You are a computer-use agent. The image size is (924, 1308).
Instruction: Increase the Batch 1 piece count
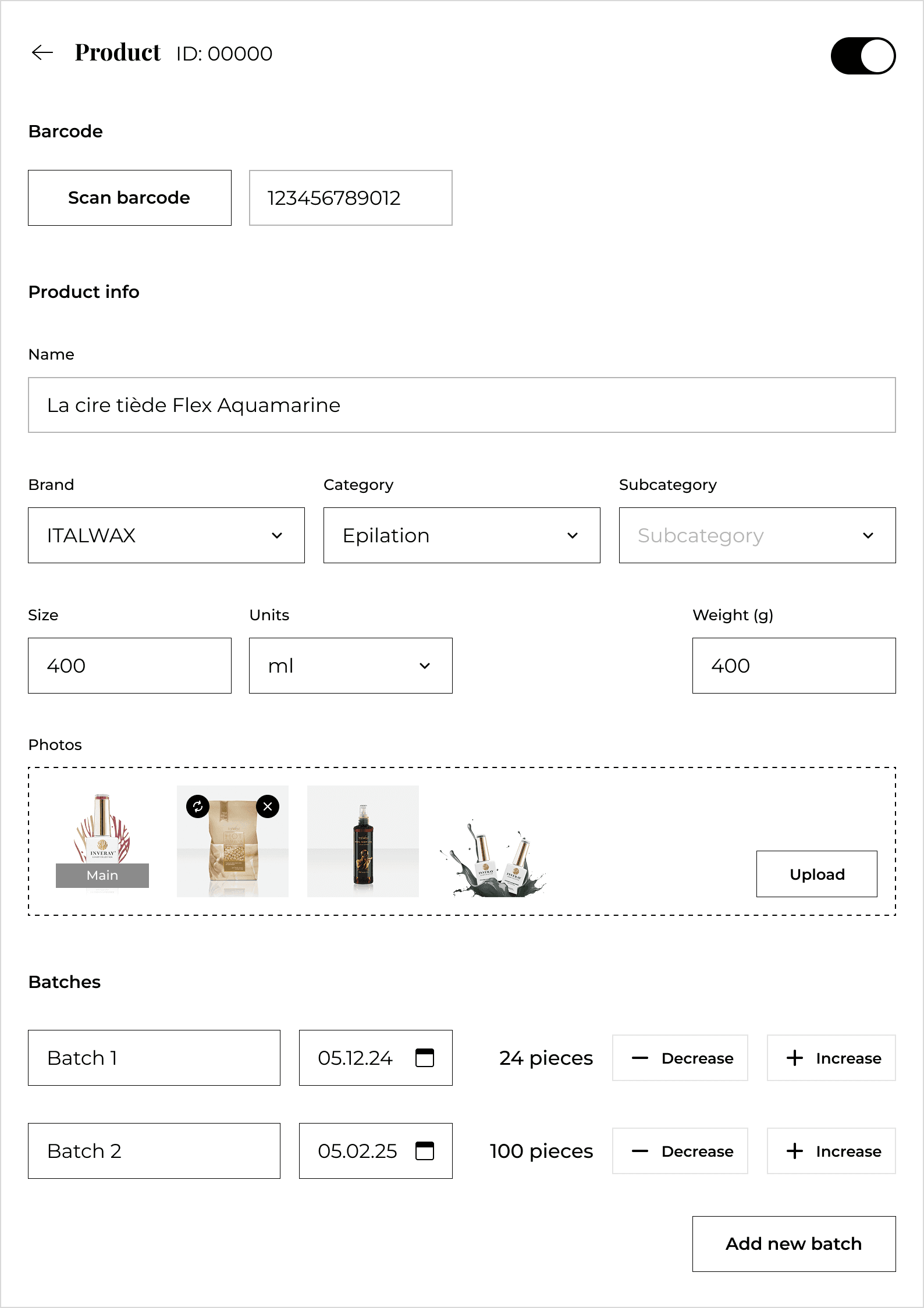tap(831, 1058)
